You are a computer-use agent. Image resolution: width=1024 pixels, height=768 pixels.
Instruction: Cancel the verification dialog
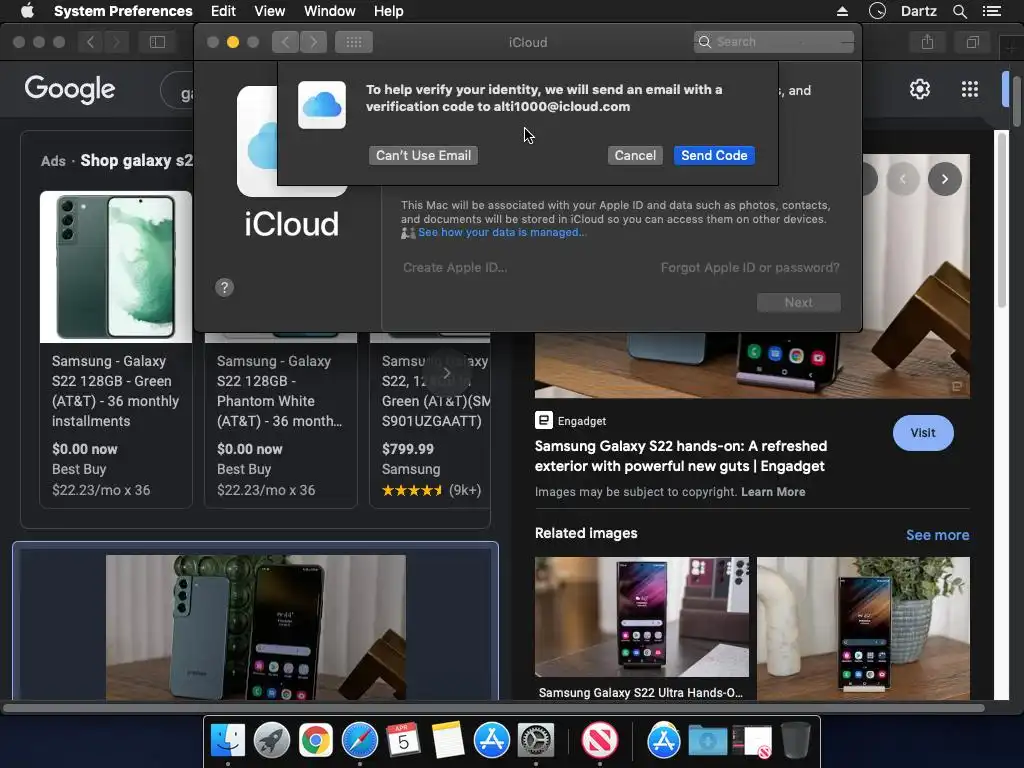635,155
